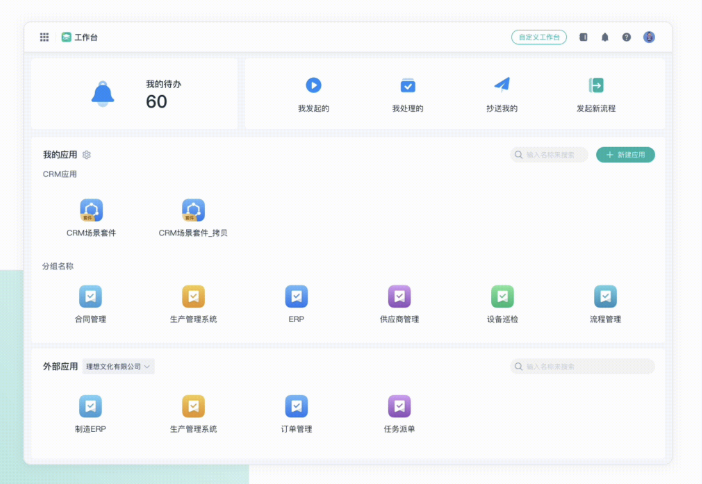Viewport: 702px width, 484px height.
Task: Click the 设备巡检 app name
Action: tap(502, 319)
